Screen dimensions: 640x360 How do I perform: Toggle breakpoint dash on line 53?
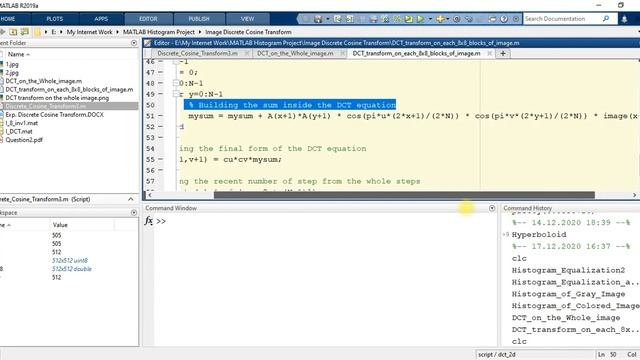[160, 138]
